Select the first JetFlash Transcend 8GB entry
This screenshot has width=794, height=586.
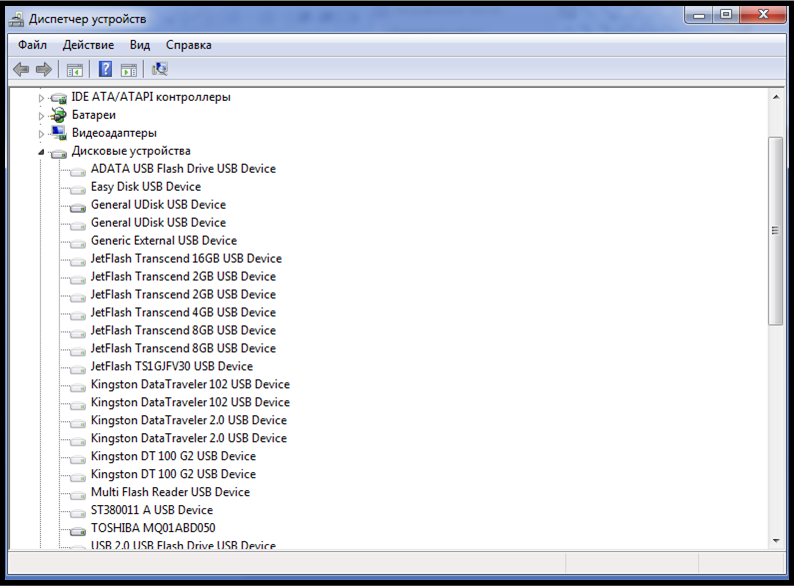(183, 331)
